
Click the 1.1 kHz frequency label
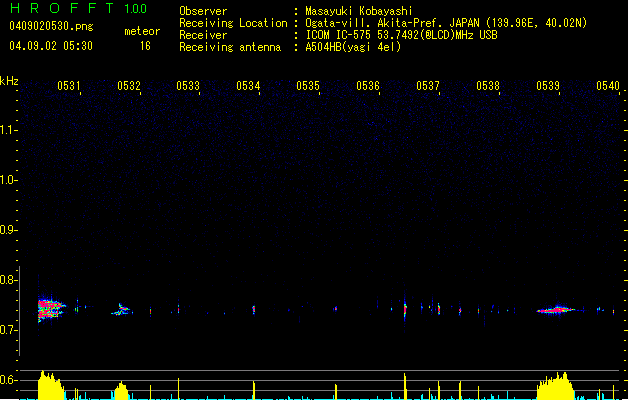click(9, 130)
